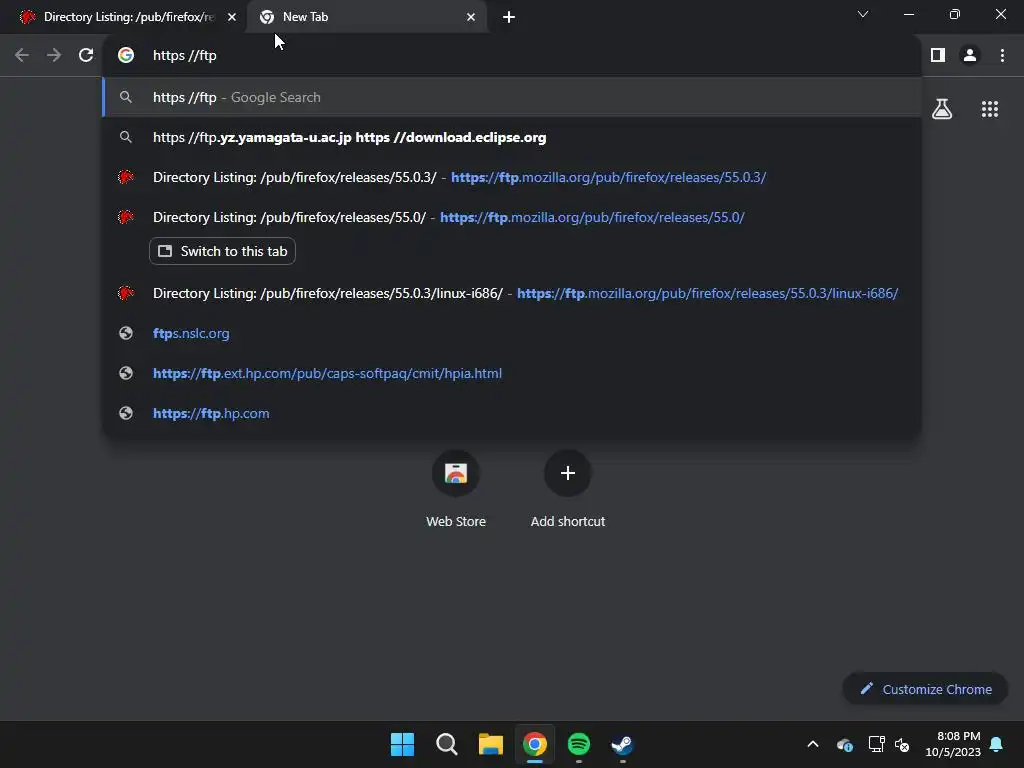Close the Directory Listing tab
This screenshot has height=768, width=1024.
[232, 17]
